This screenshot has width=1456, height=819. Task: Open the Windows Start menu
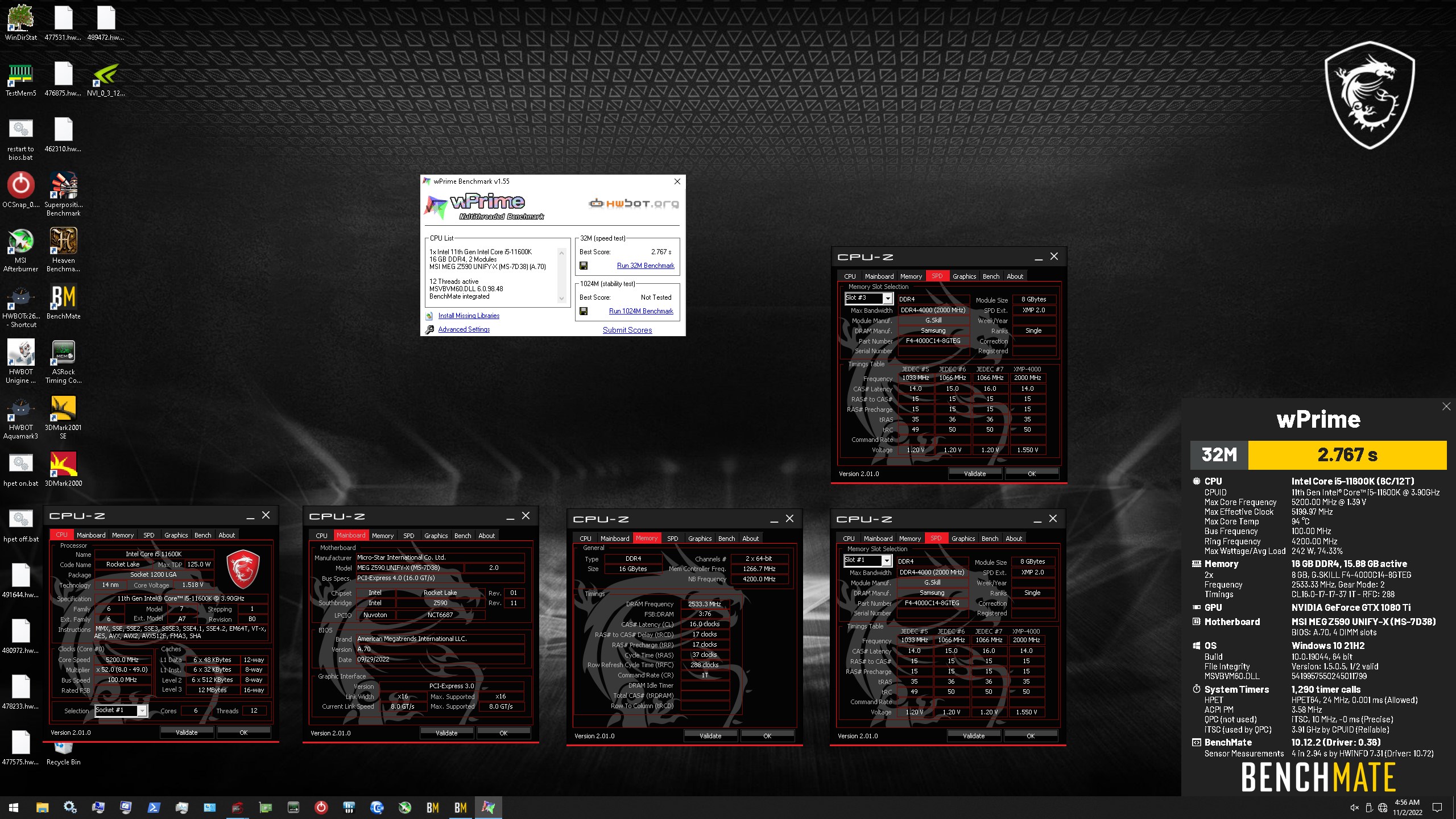(x=14, y=807)
